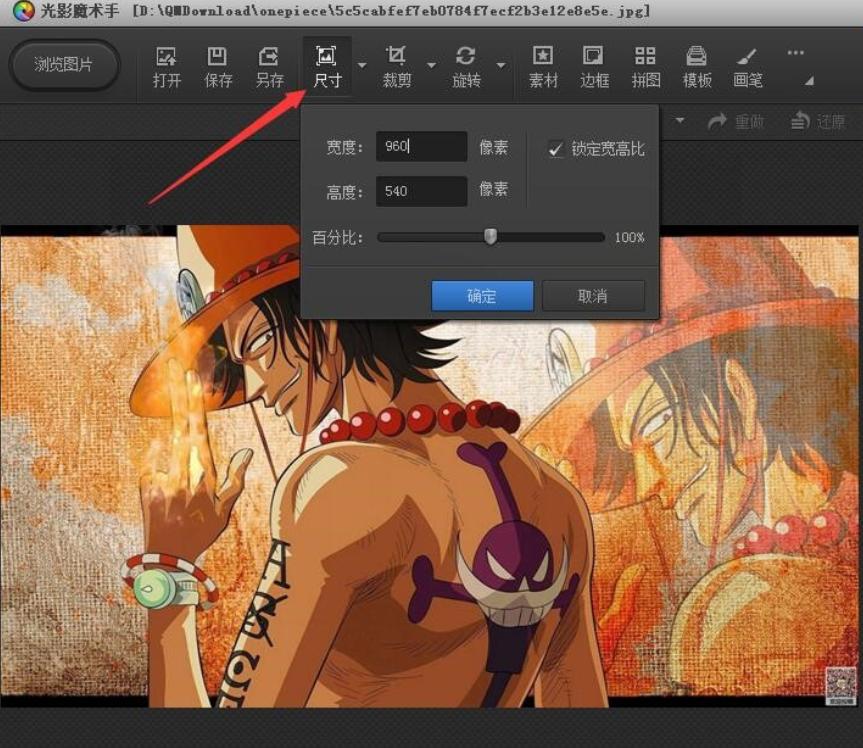Screen dimensions: 863x748
Task: Toggle the 锁定宽高比 lock aspect ratio checkbox
Action: pos(556,149)
